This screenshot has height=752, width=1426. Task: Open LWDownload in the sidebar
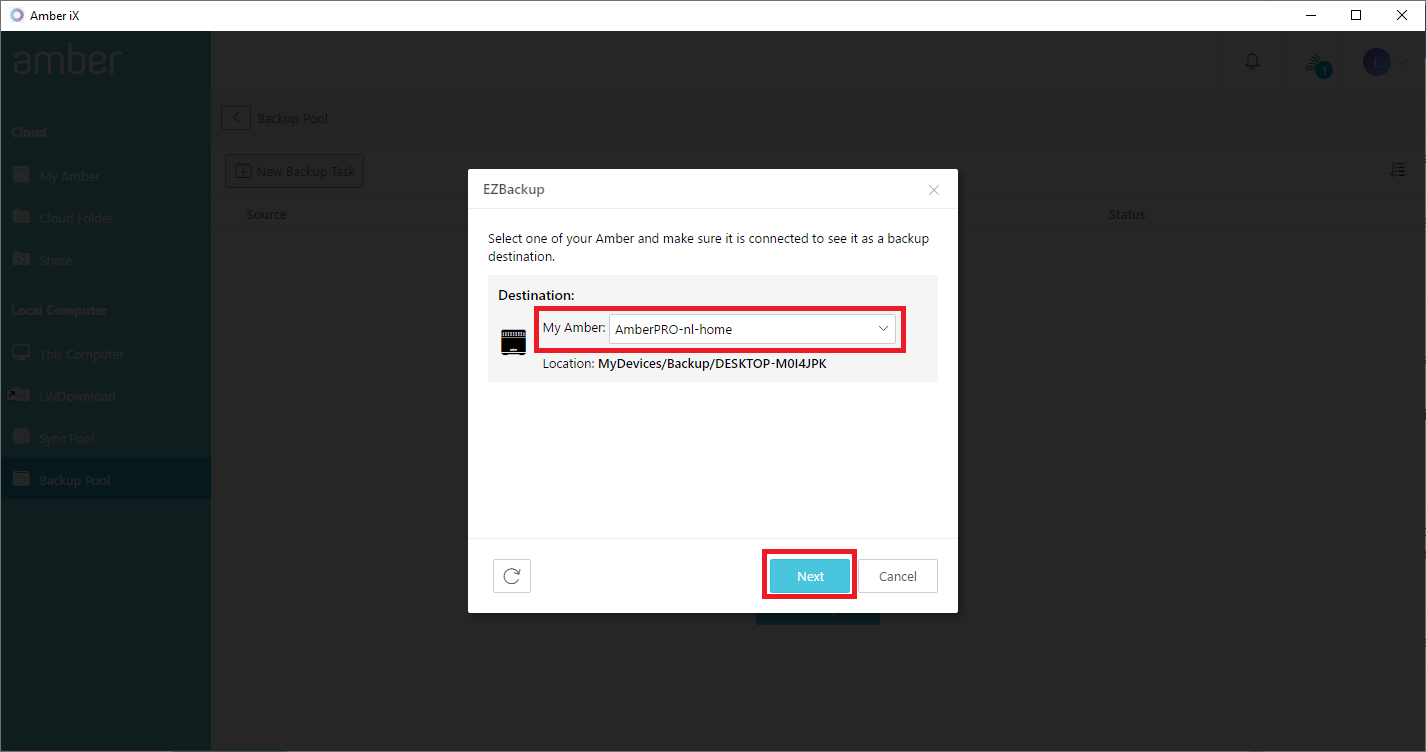tap(105, 396)
